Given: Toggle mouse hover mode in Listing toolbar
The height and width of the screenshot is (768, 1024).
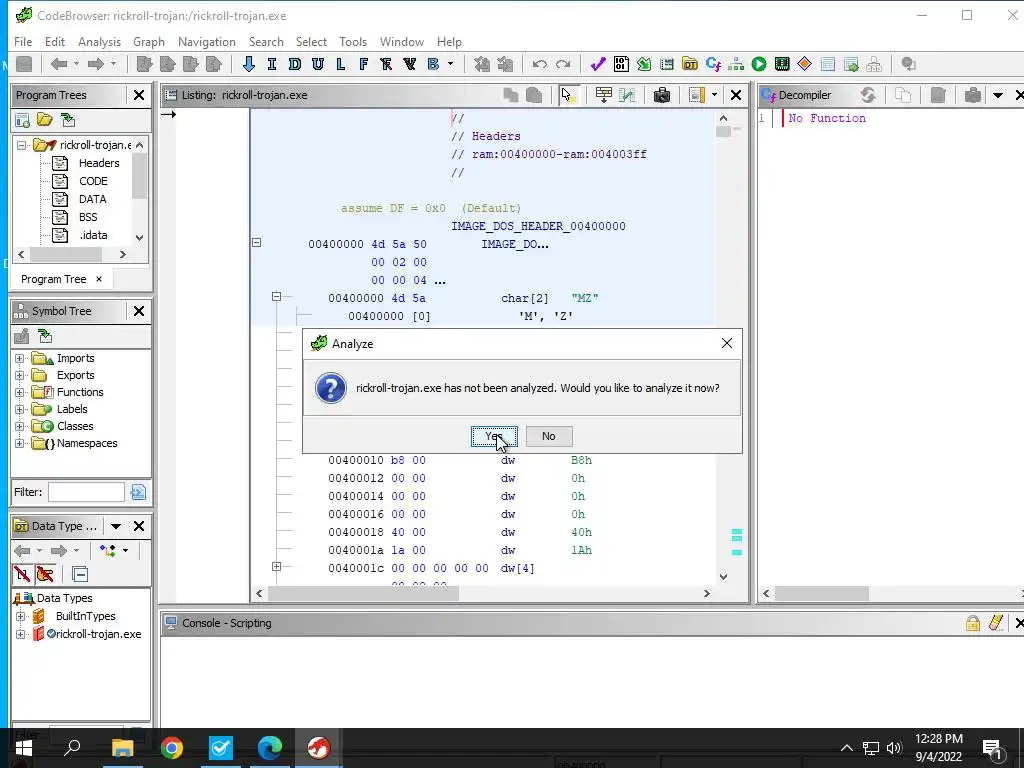Looking at the screenshot, I should tap(568, 95).
